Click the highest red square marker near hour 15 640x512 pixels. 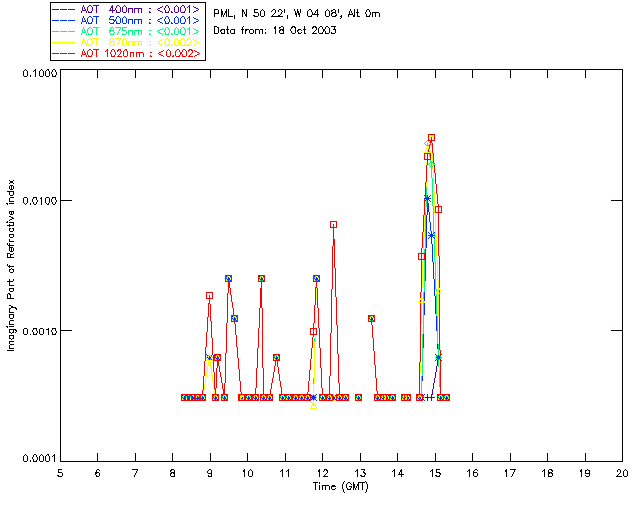click(x=431, y=138)
